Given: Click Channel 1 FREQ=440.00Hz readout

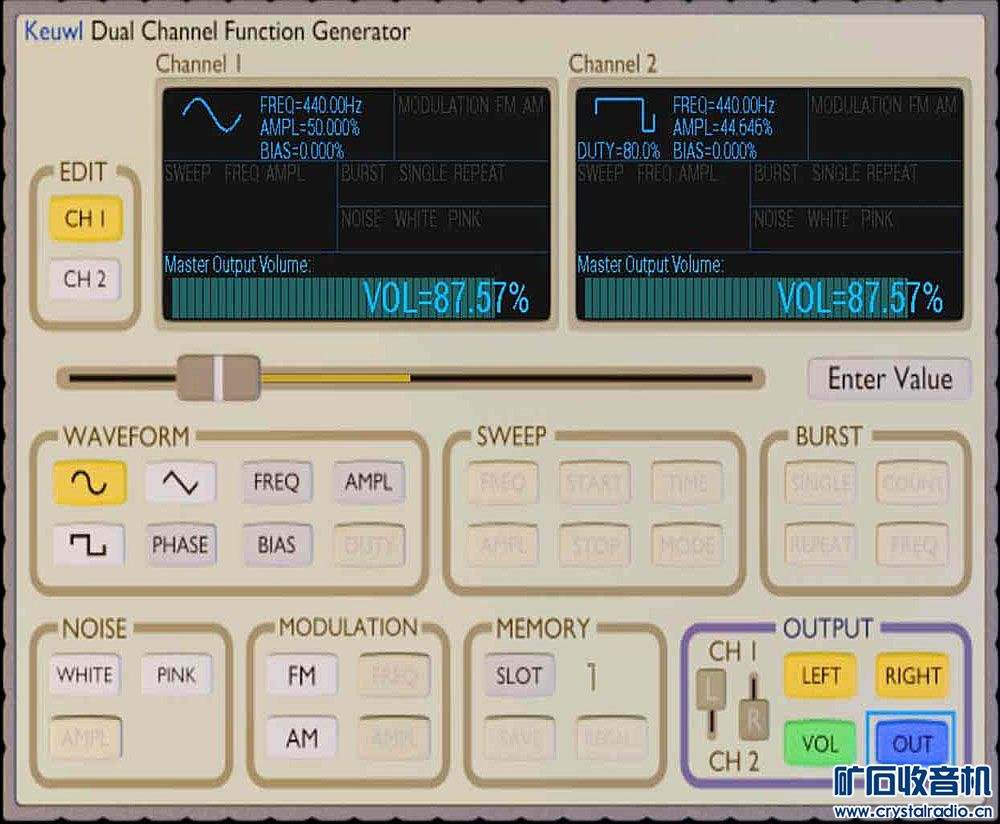Looking at the screenshot, I should tap(311, 105).
